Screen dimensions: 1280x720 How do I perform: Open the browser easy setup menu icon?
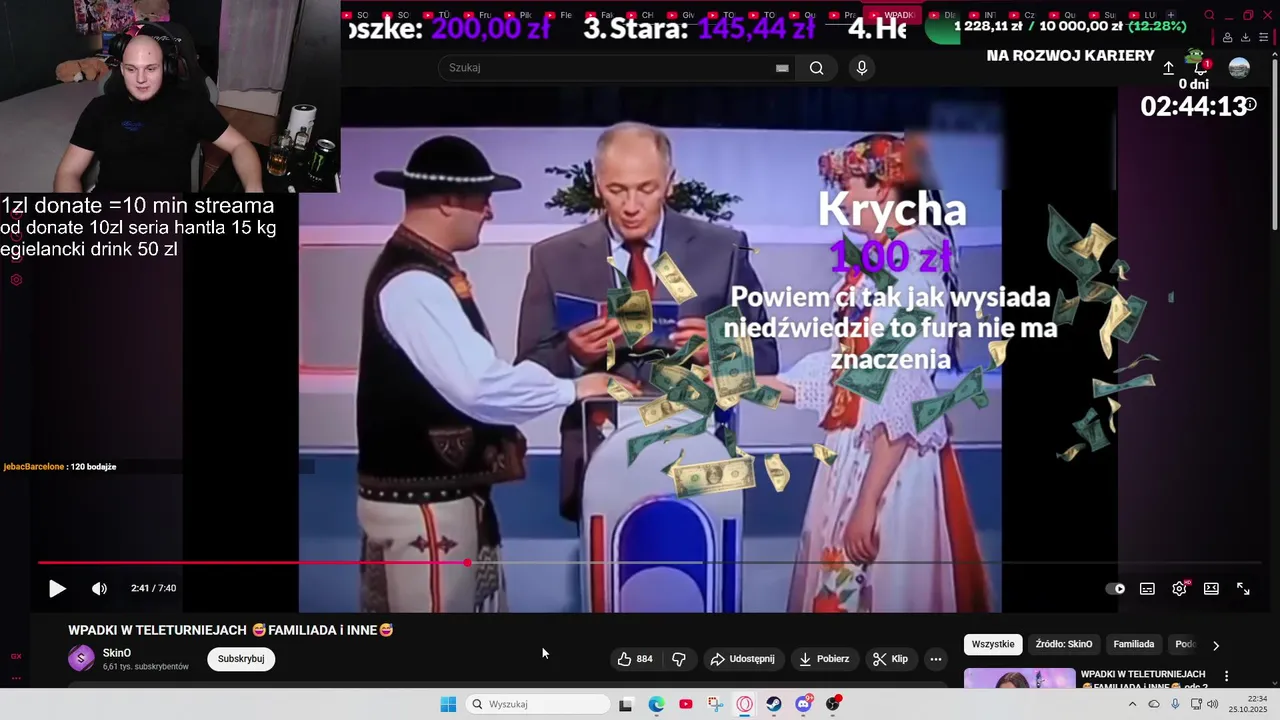point(1263,37)
